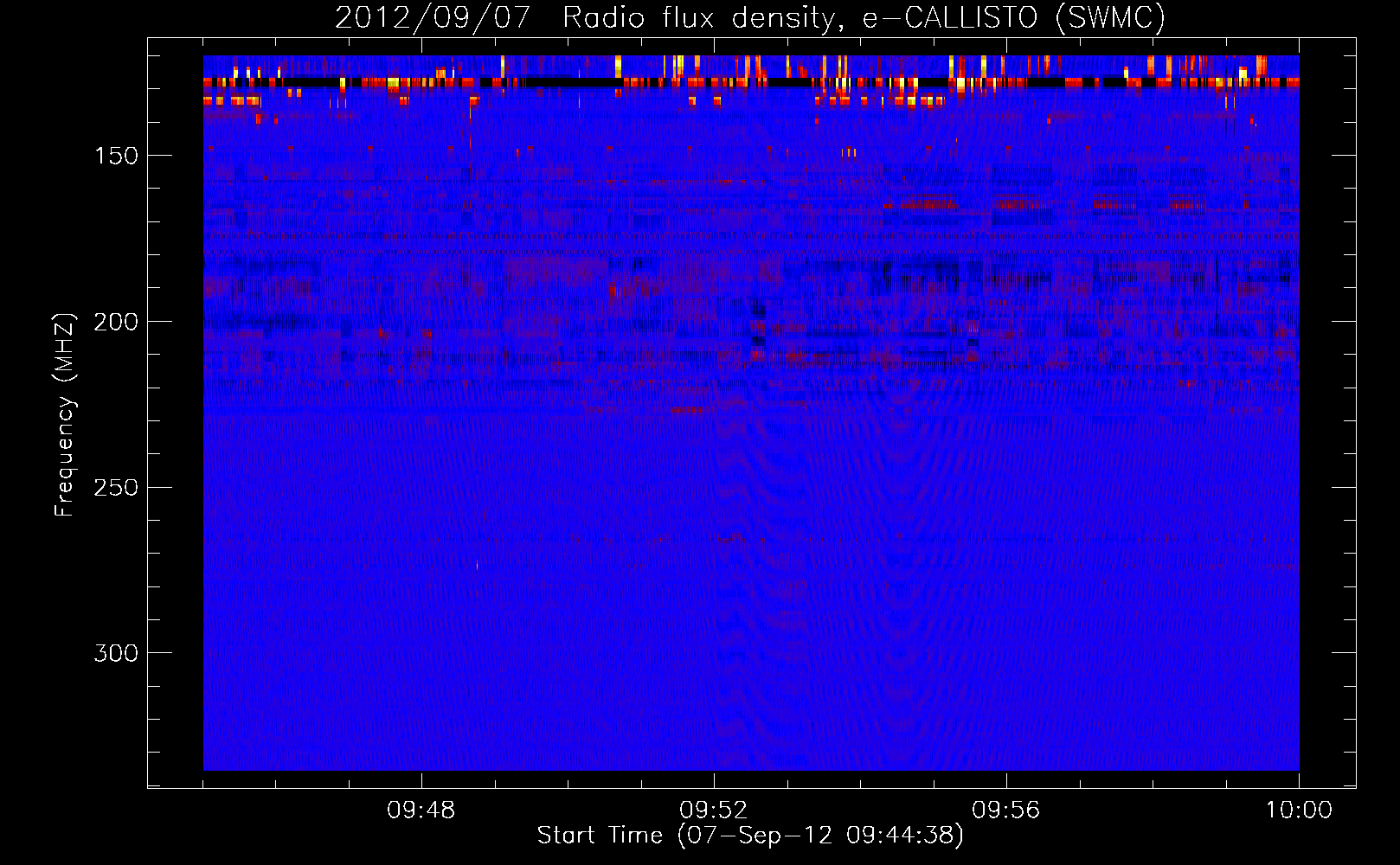The width and height of the screenshot is (1400, 865).
Task: Click the 09:52 time tick label
Action: pos(714,811)
